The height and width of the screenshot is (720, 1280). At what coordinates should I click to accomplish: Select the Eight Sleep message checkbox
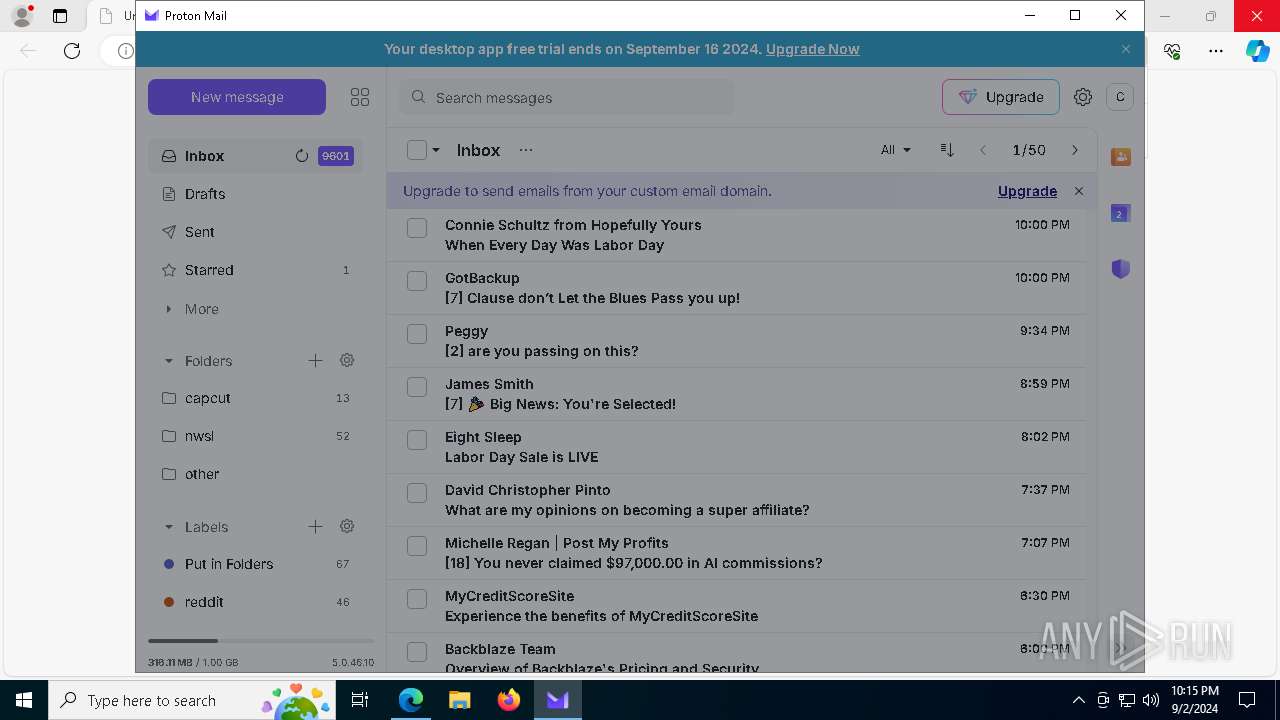[417, 440]
